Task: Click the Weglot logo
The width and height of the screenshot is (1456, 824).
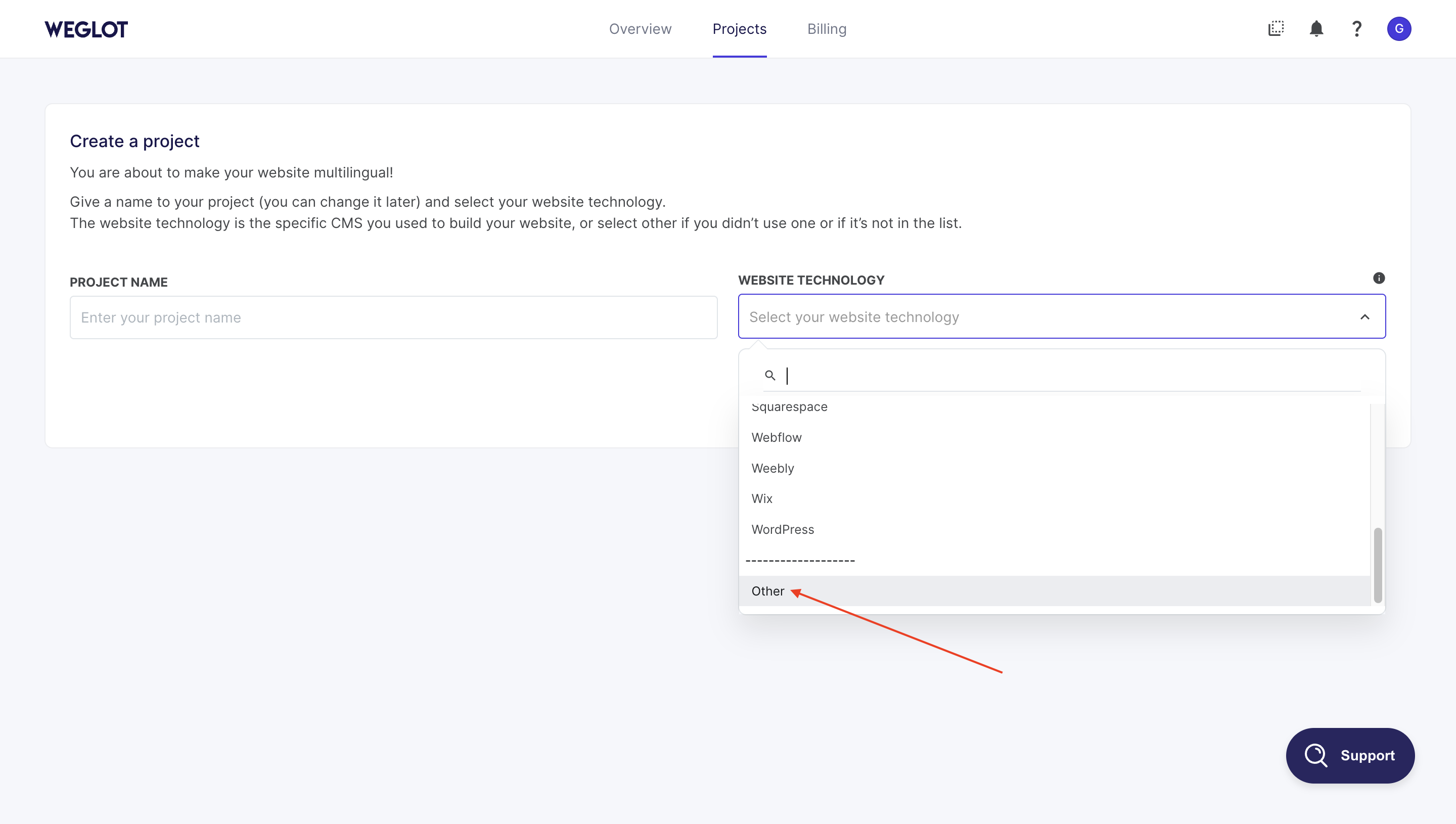Action: [86, 28]
